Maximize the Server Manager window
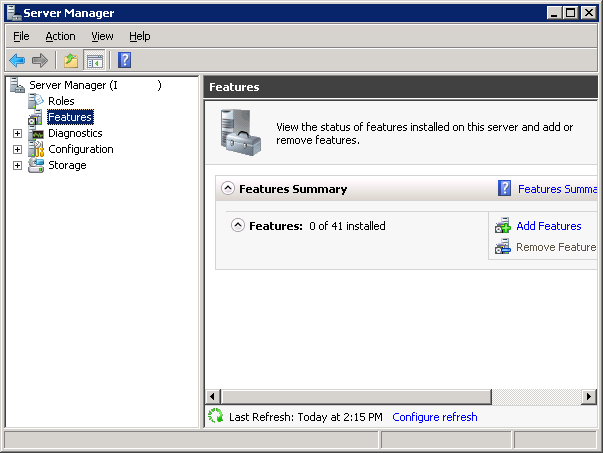 [571, 13]
